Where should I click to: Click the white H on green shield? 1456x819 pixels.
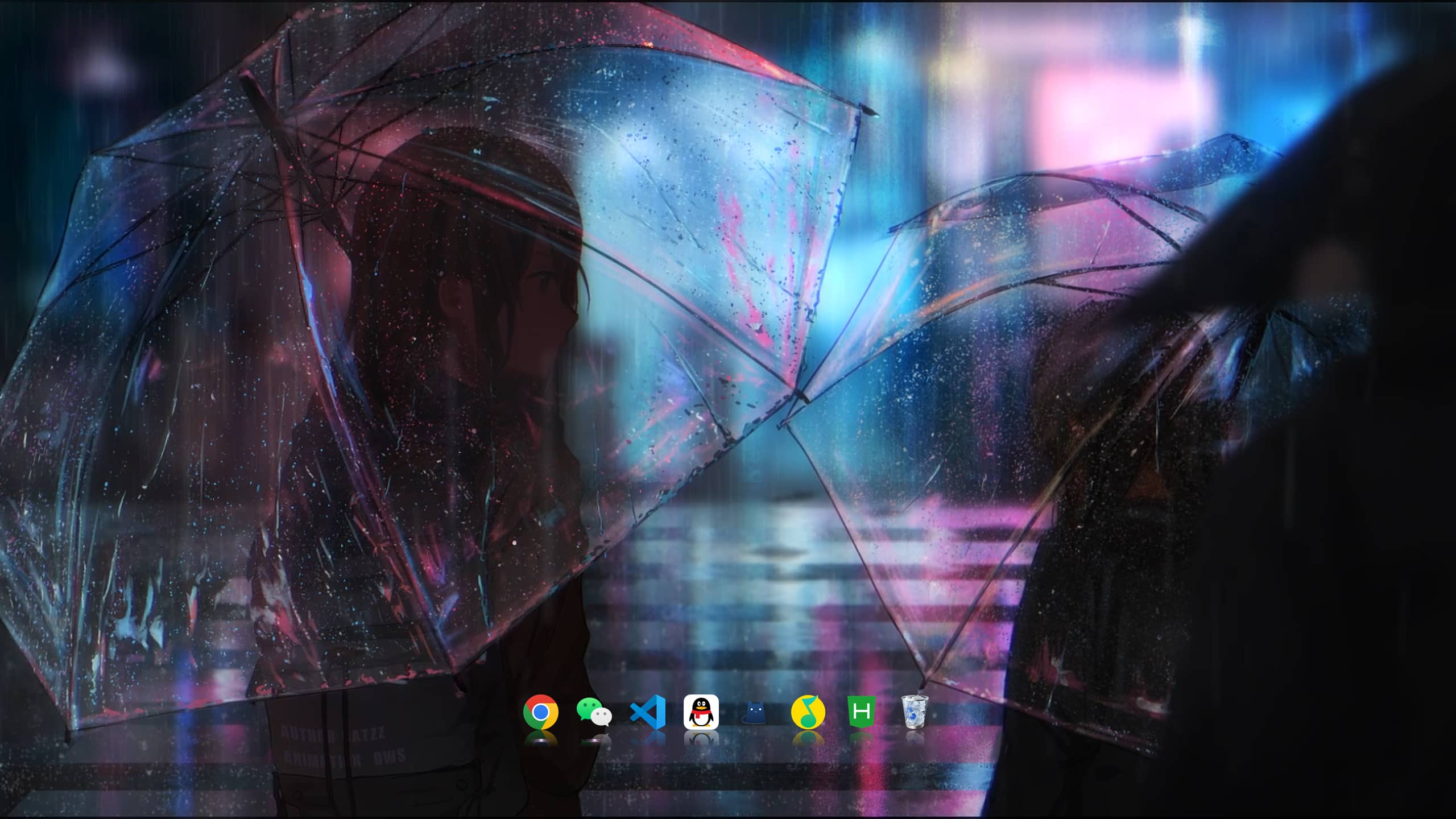pos(861,712)
